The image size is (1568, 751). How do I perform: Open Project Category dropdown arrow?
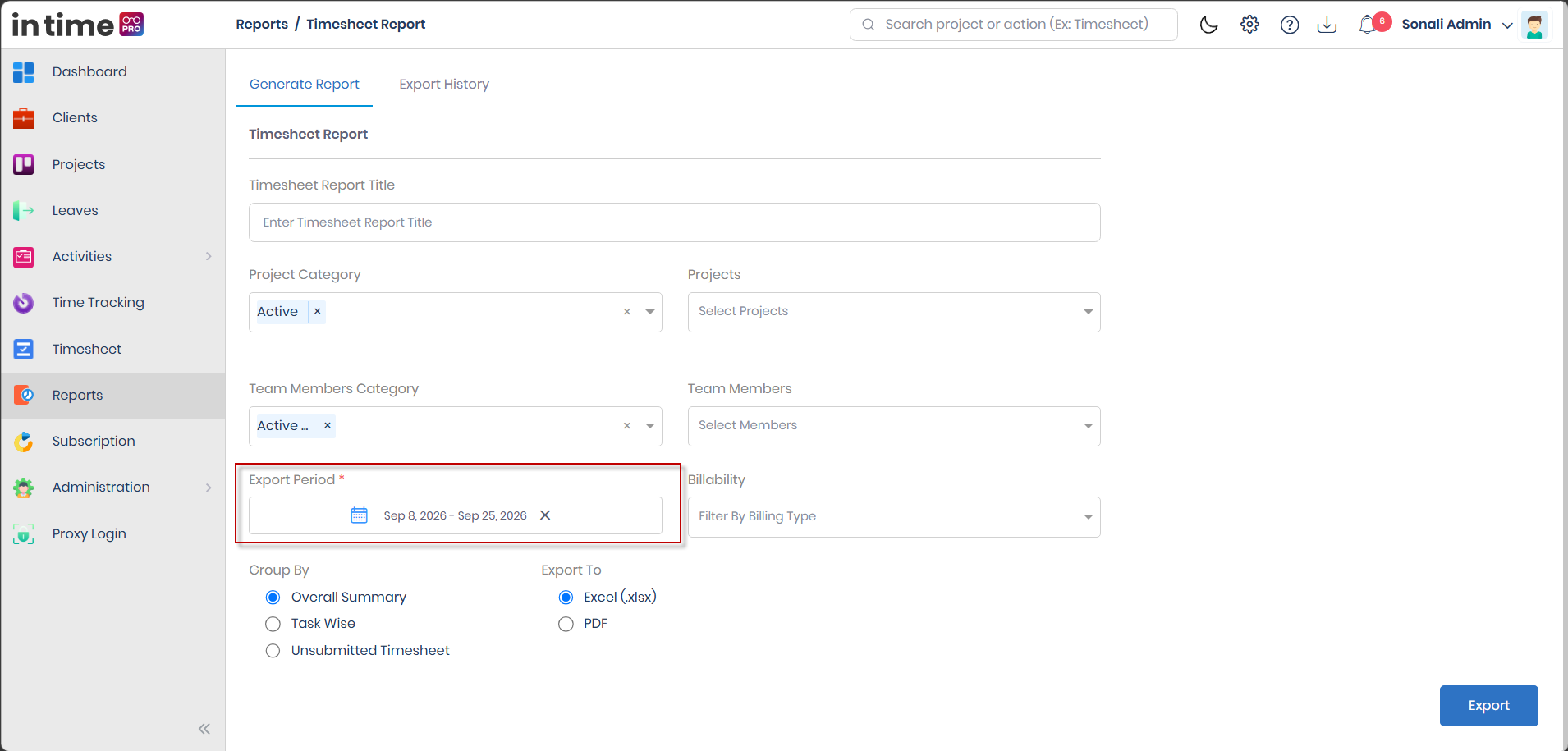[650, 312]
